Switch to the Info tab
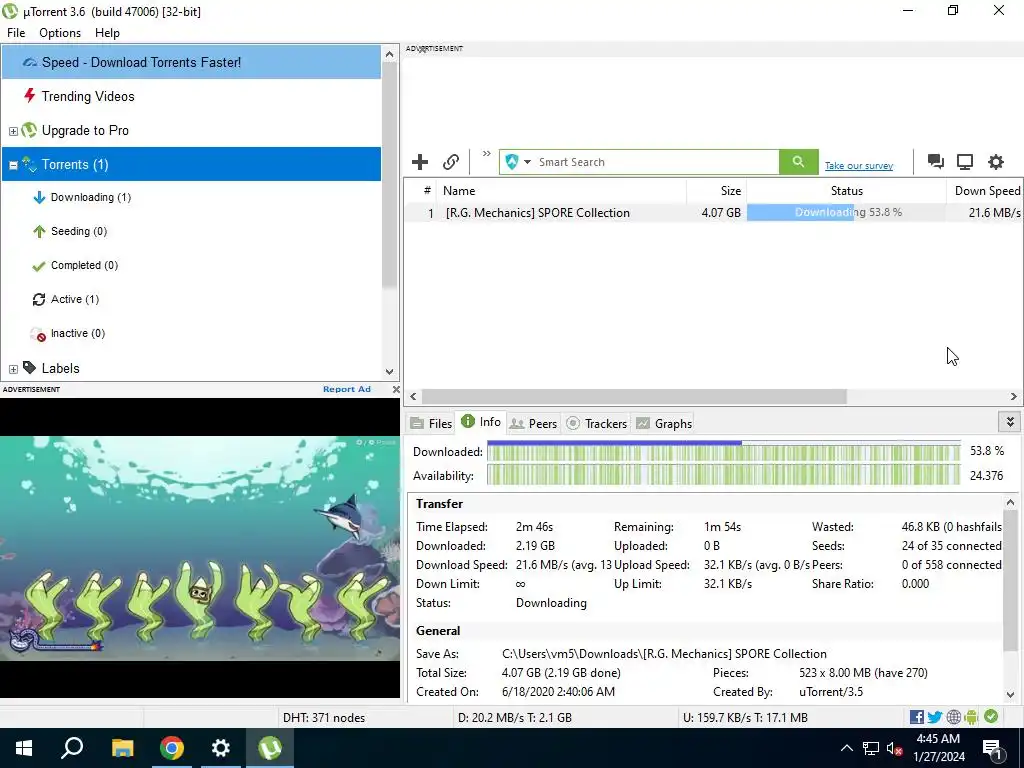 [x=481, y=422]
